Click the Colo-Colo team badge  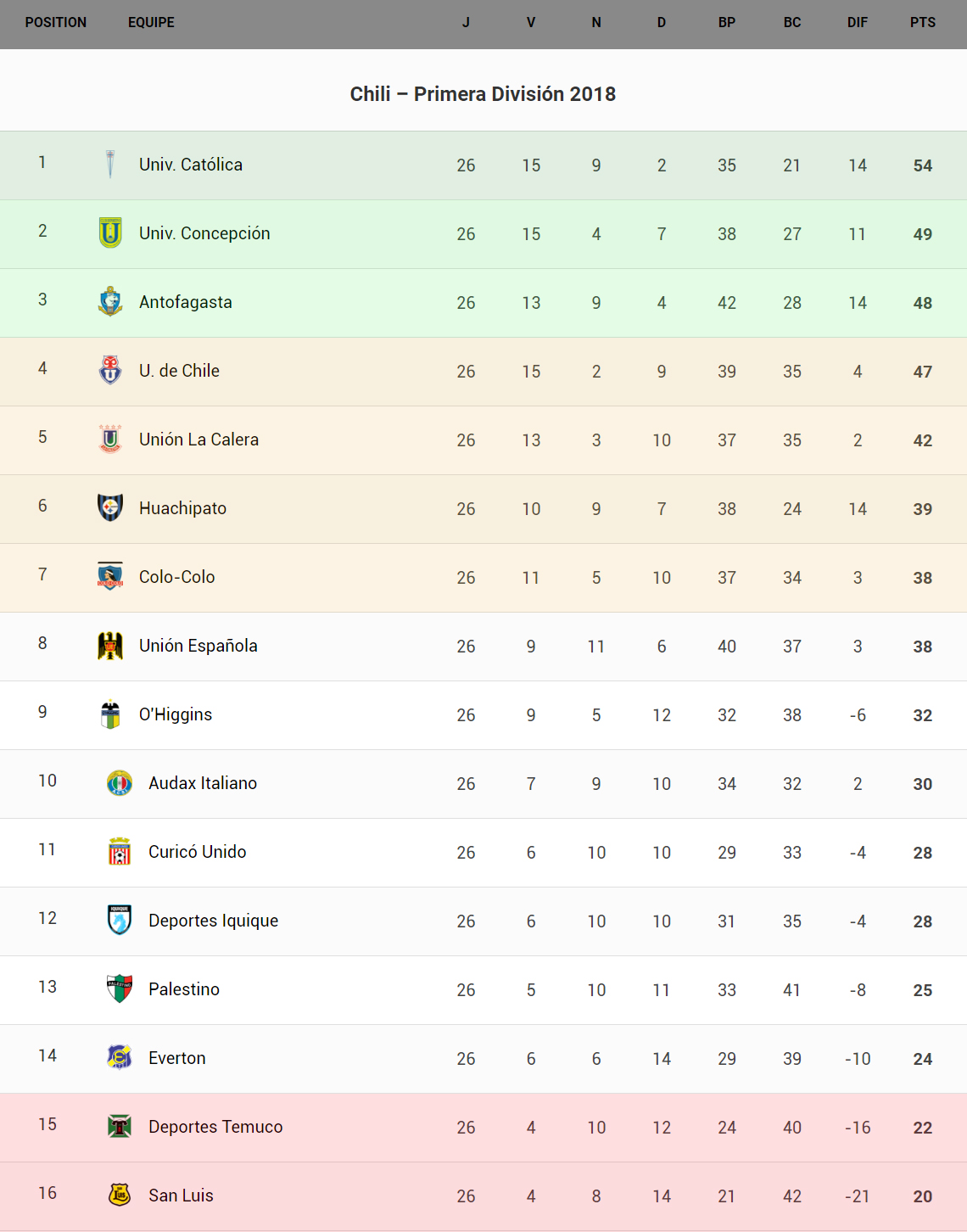click(110, 576)
